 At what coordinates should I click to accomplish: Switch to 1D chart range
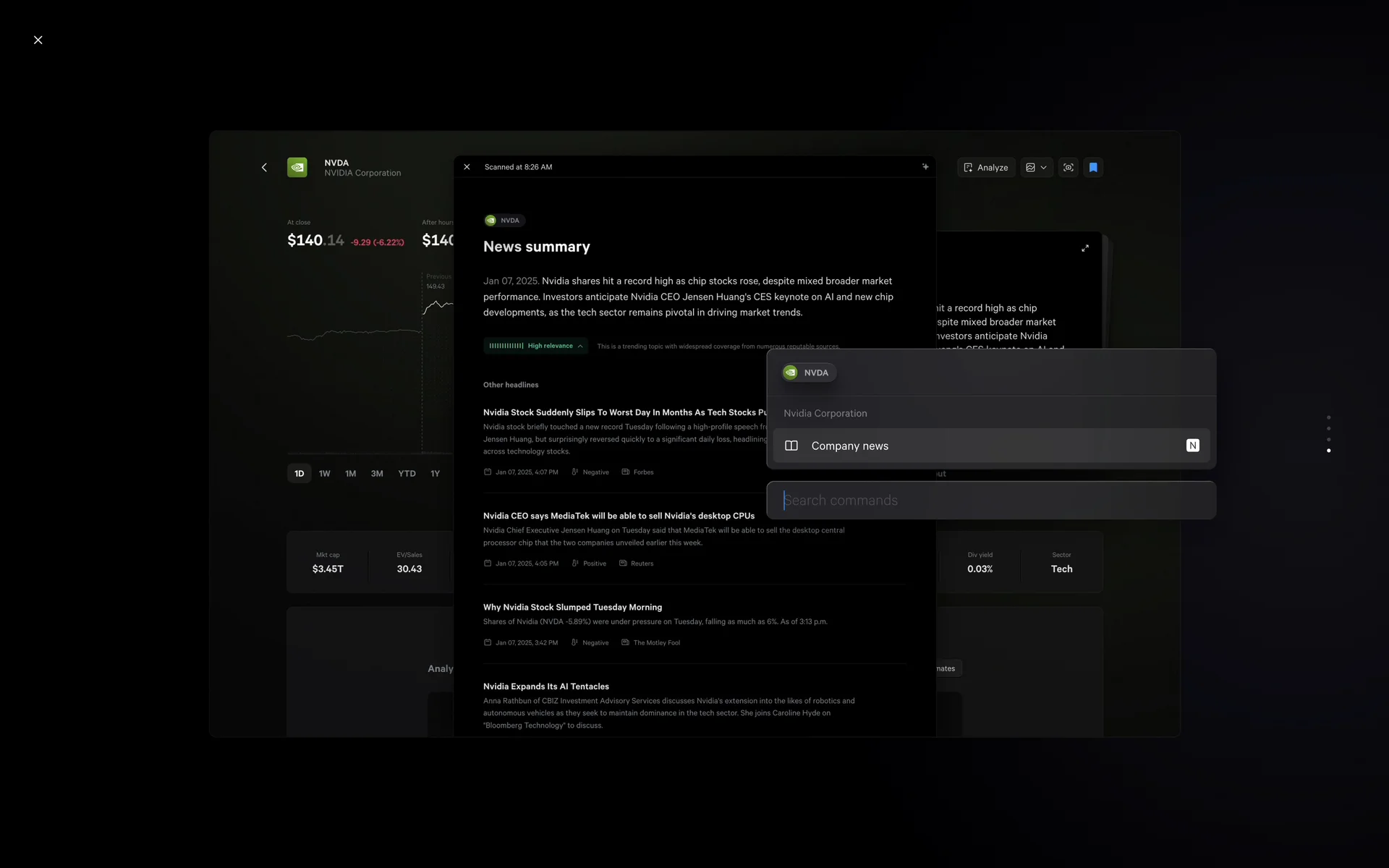click(x=299, y=474)
